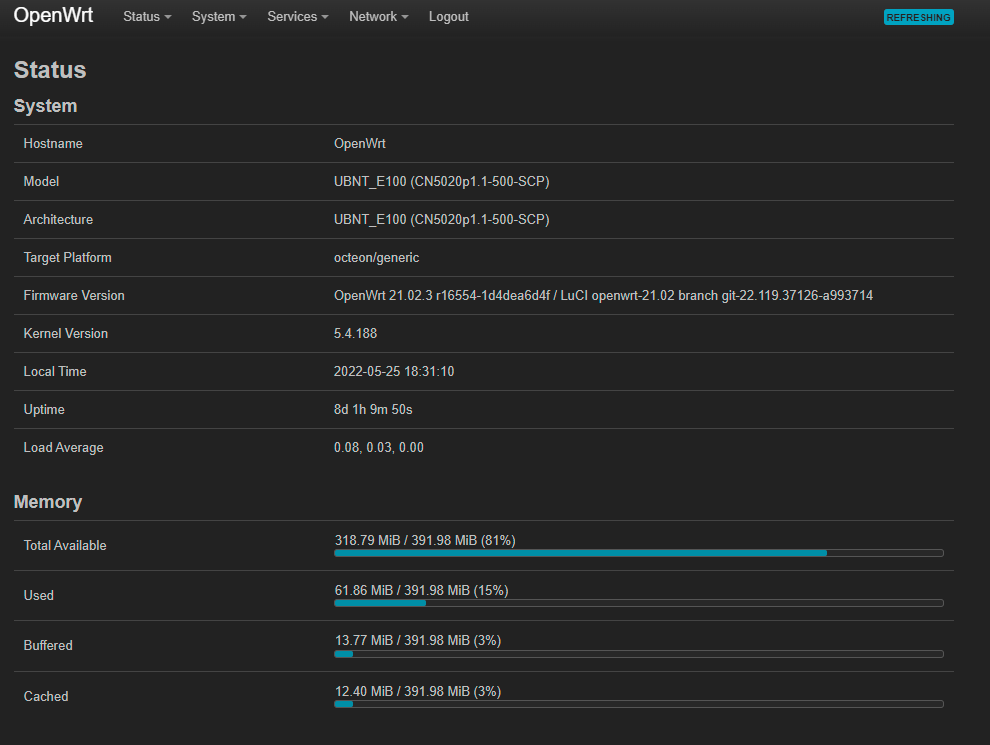Click the Load Average value
Image resolution: width=990 pixels, height=745 pixels.
[378, 448]
